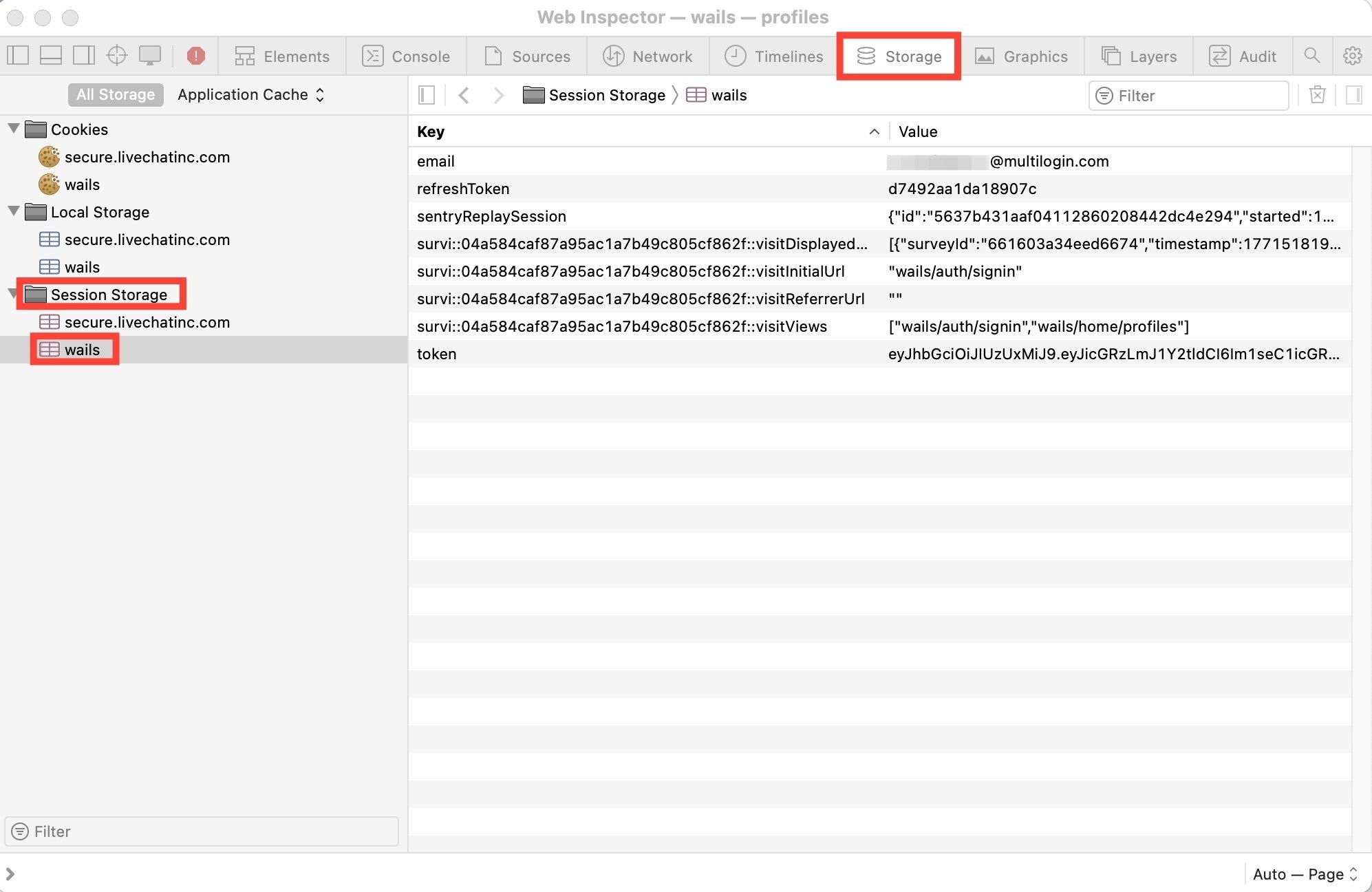The height and width of the screenshot is (892, 1372).
Task: Toggle the content navigation sidebar left of breadcrumbs
Action: click(x=426, y=95)
